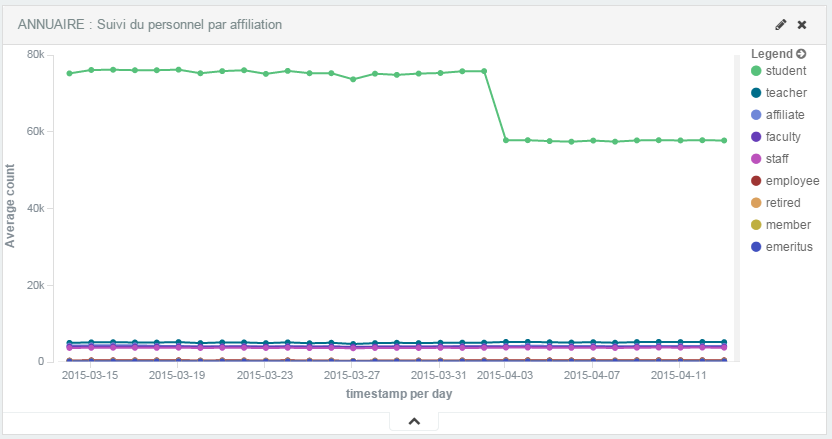The width and height of the screenshot is (832, 439).
Task: Toggle the faculty legend entry
Action: click(x=784, y=137)
